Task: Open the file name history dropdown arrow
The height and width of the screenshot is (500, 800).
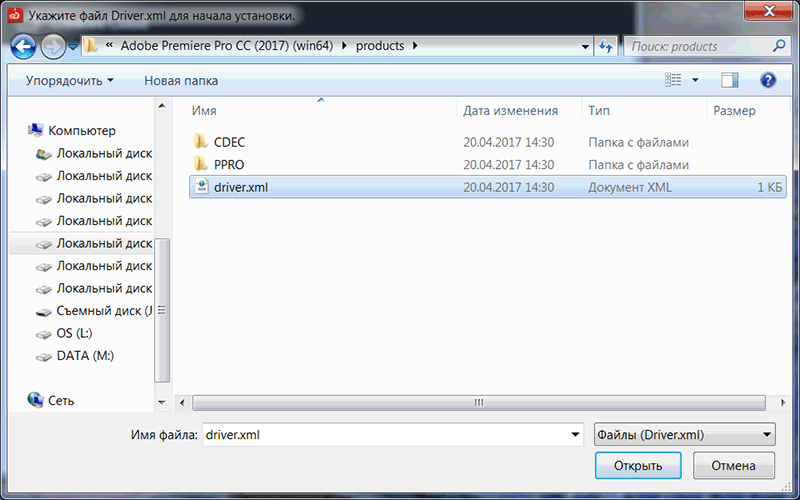Action: point(576,435)
